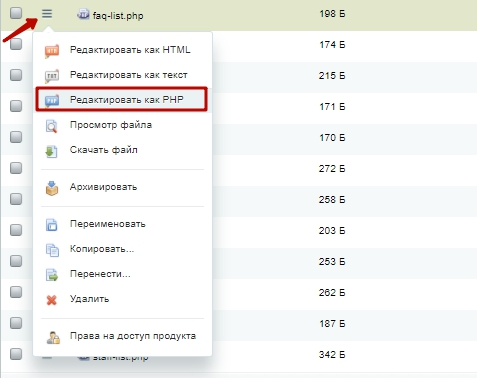This screenshot has width=477, height=378.
Task: Click the 187 Б size value
Action: [332, 324]
